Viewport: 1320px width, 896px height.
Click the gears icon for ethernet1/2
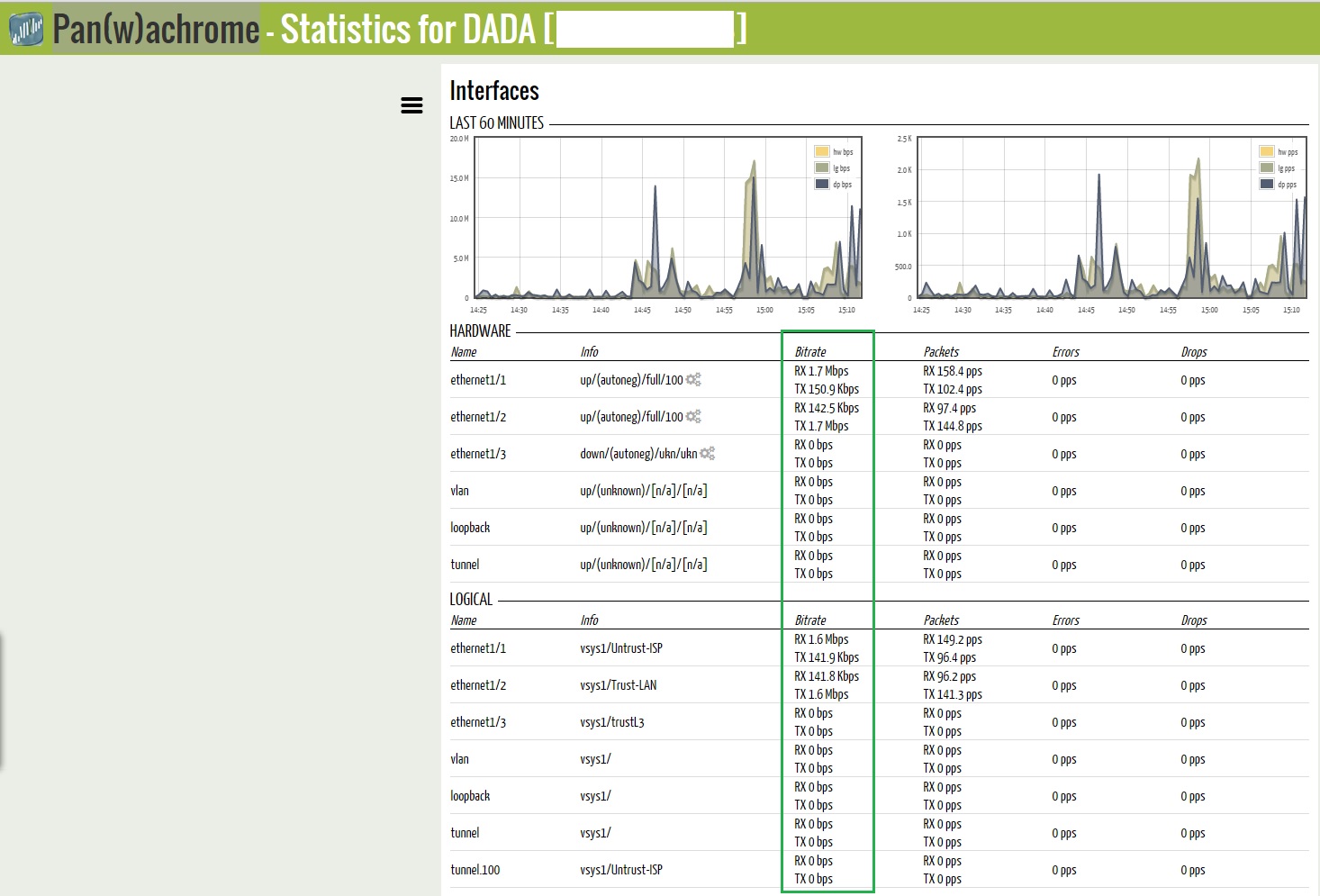click(693, 417)
